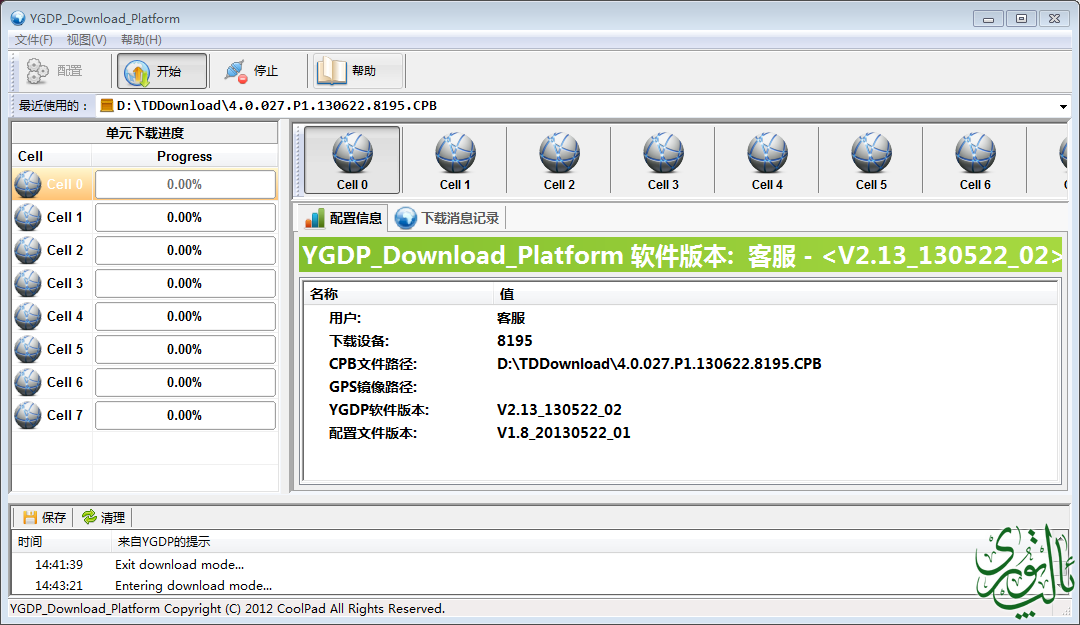The width and height of the screenshot is (1080, 625).
Task: Click value V1.8_20130522_01
Action: (563, 433)
